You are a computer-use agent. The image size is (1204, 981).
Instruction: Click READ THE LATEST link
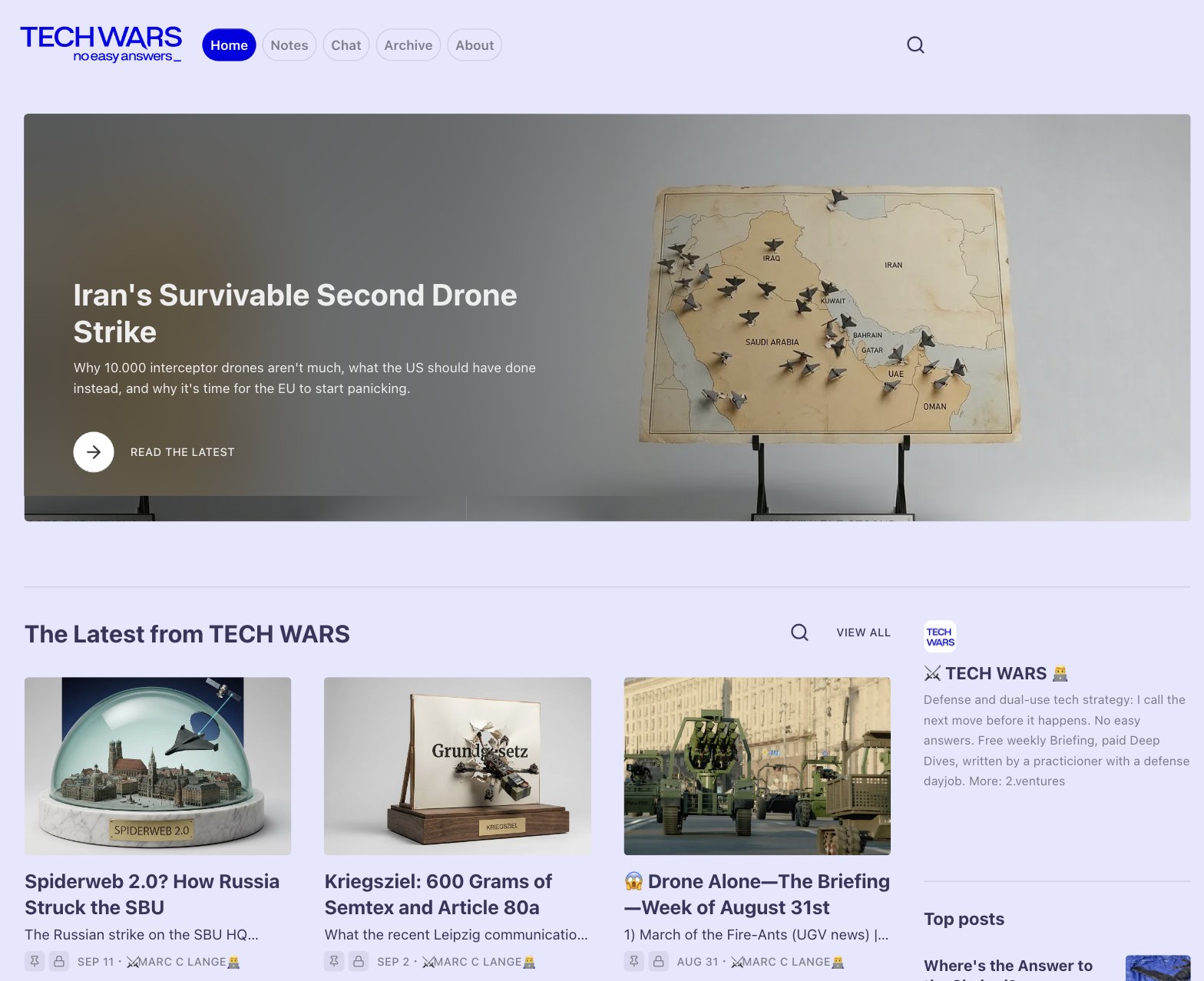pos(183,452)
